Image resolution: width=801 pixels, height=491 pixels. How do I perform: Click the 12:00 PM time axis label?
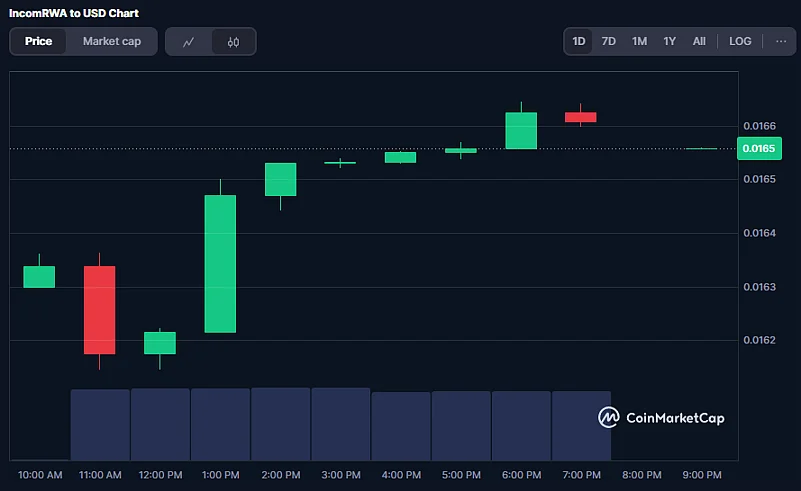pyautogui.click(x=160, y=475)
